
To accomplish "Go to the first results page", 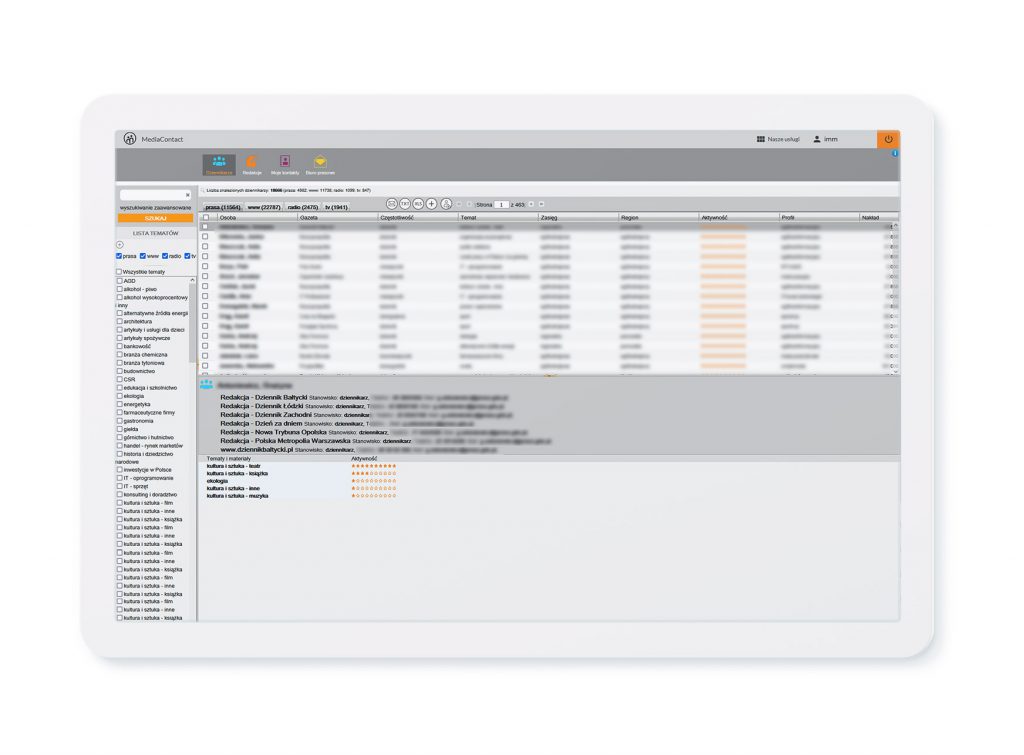I will 458,204.
